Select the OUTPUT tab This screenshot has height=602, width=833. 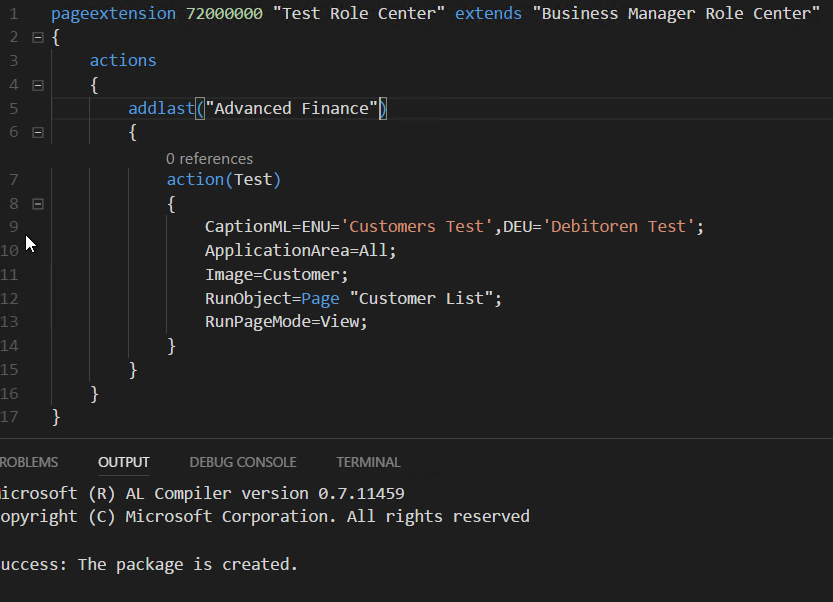[123, 462]
